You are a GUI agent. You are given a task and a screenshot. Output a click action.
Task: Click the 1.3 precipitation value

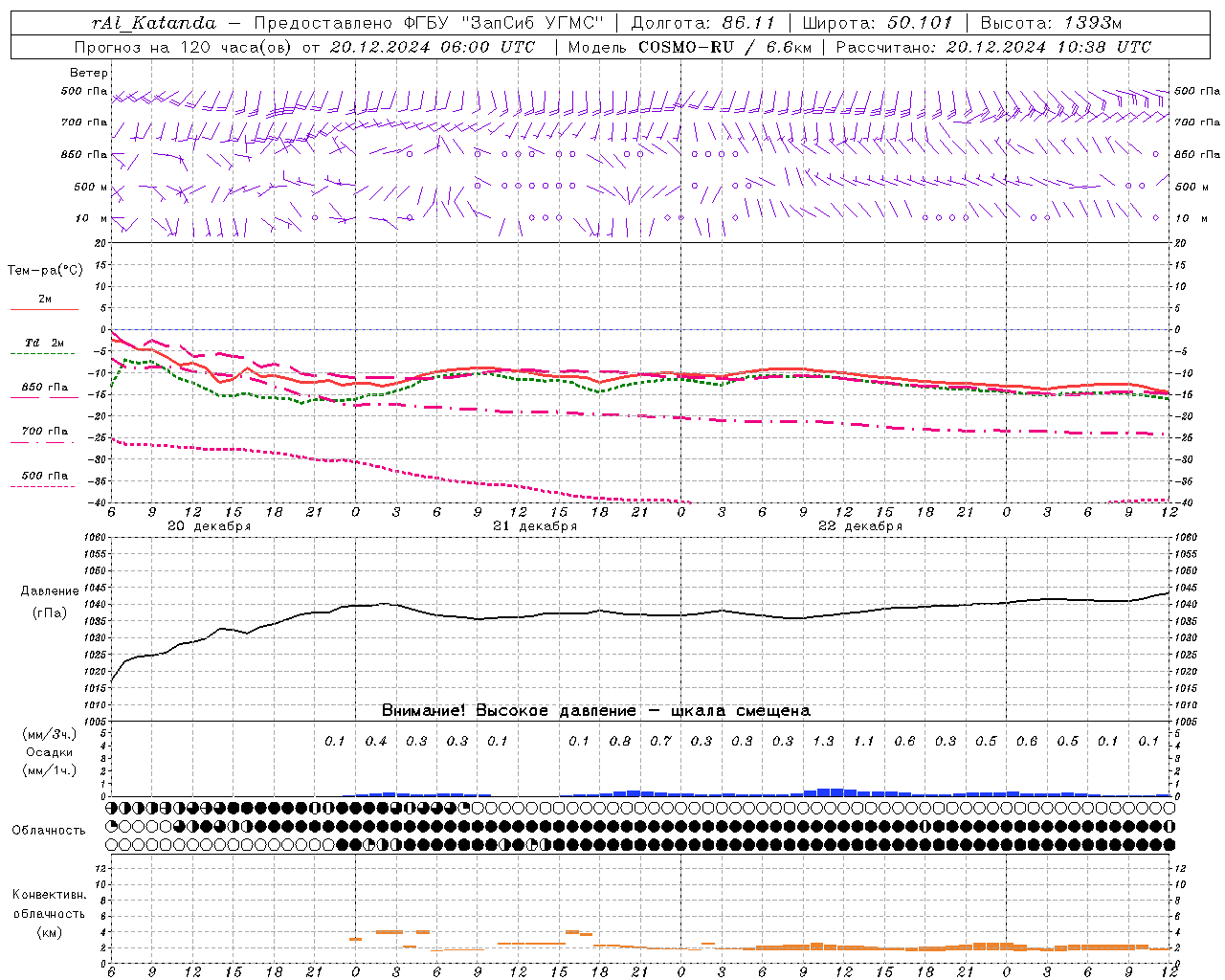[823, 741]
